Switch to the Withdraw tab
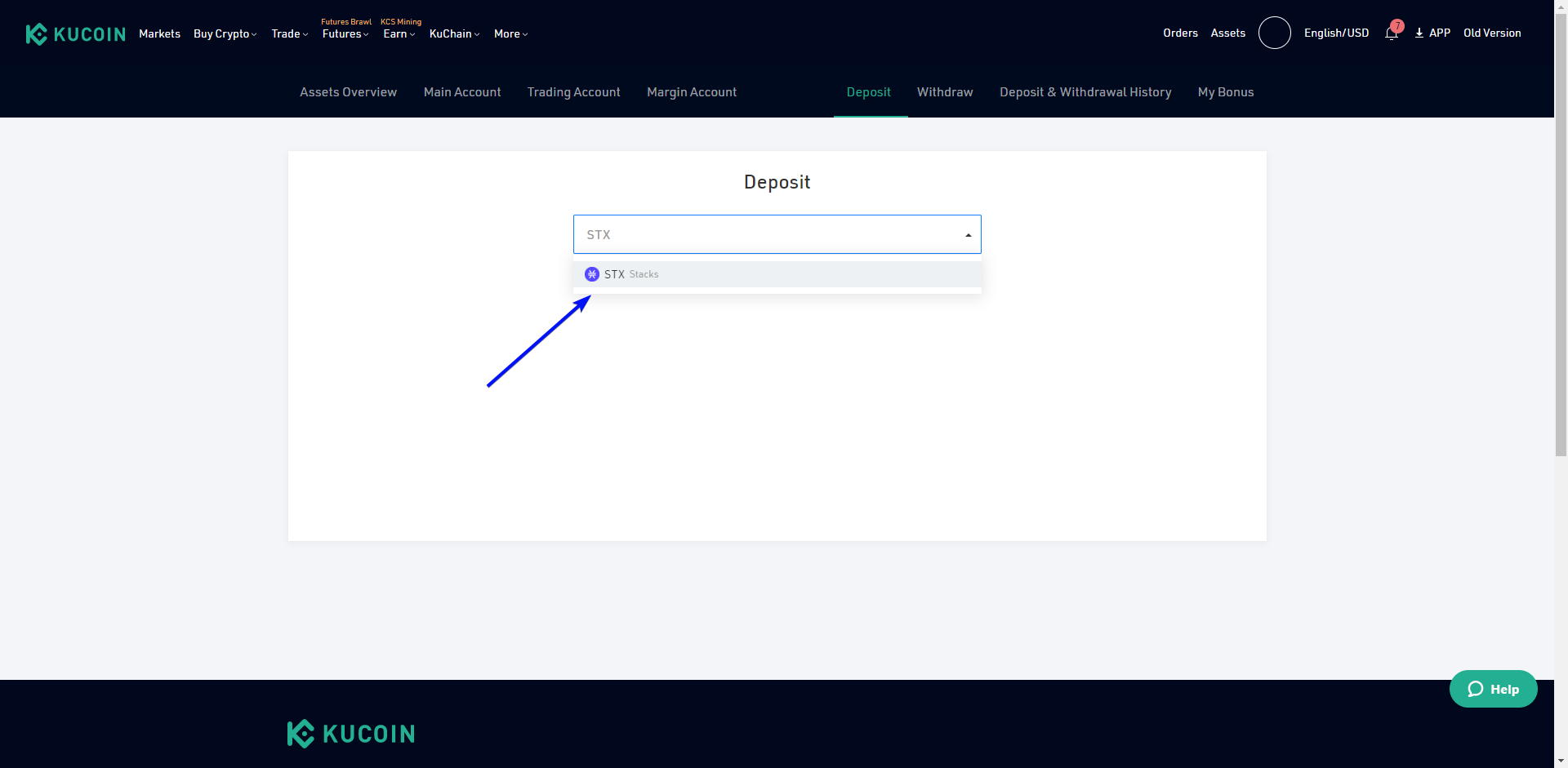The height and width of the screenshot is (768, 1568). point(945,92)
